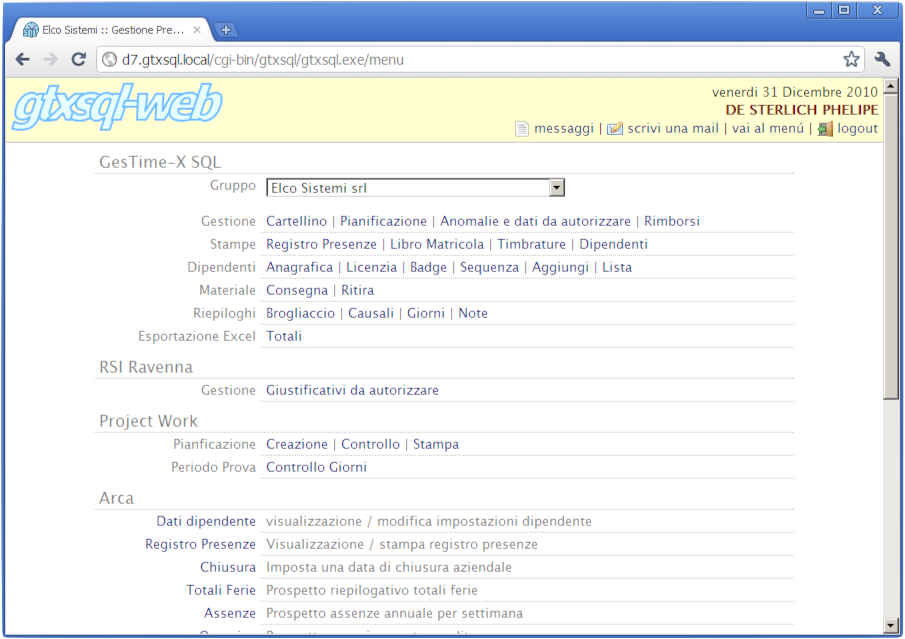Click the scrollbar up arrow
Viewport: 905px width, 639px height.
tap(891, 87)
